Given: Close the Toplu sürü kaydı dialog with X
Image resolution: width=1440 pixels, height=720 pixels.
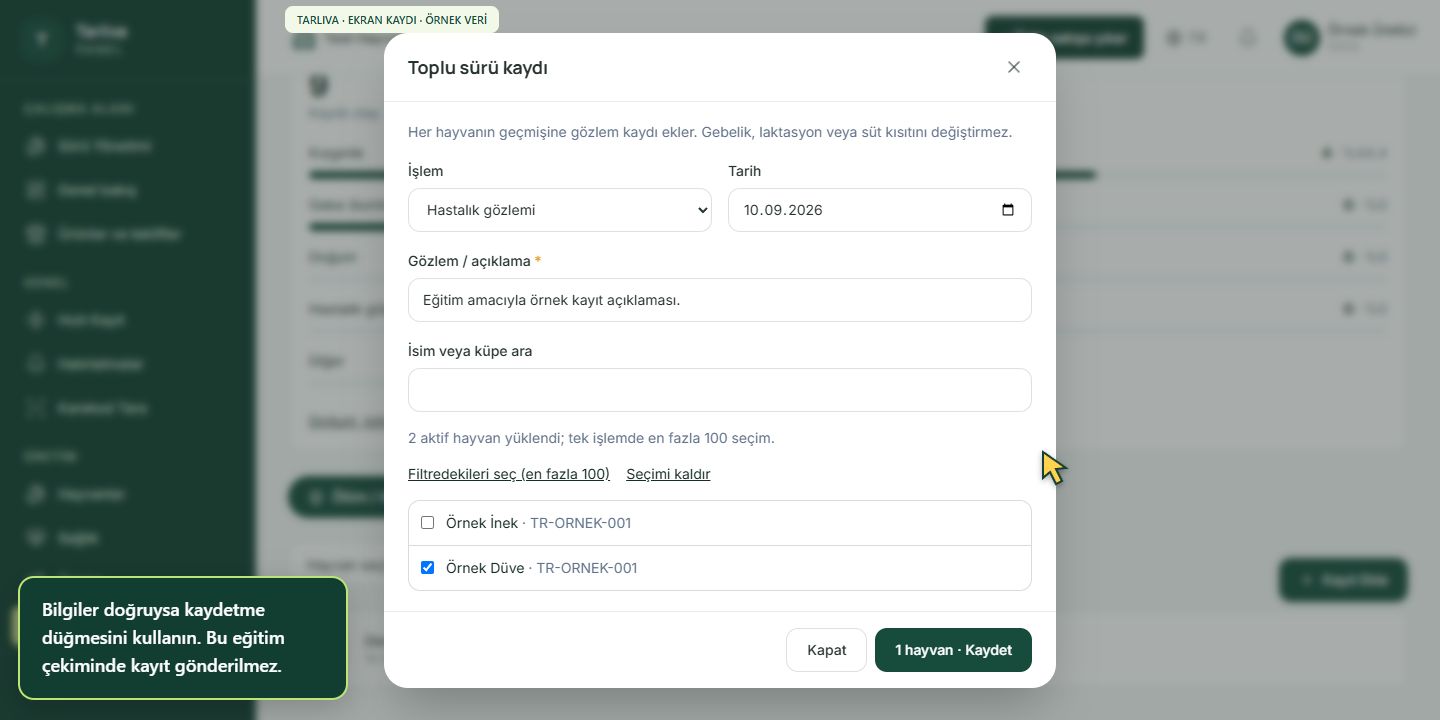Looking at the screenshot, I should point(1014,67).
